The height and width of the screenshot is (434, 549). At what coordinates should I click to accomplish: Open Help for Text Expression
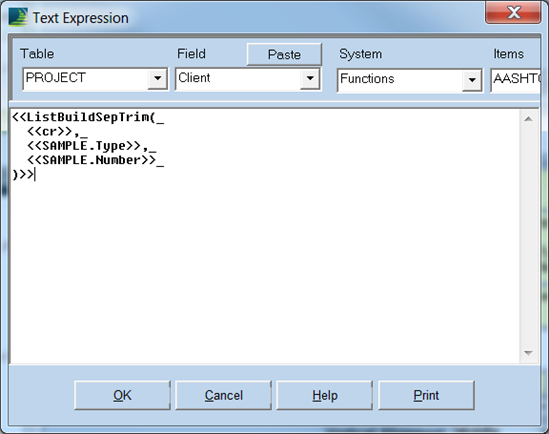(325, 395)
